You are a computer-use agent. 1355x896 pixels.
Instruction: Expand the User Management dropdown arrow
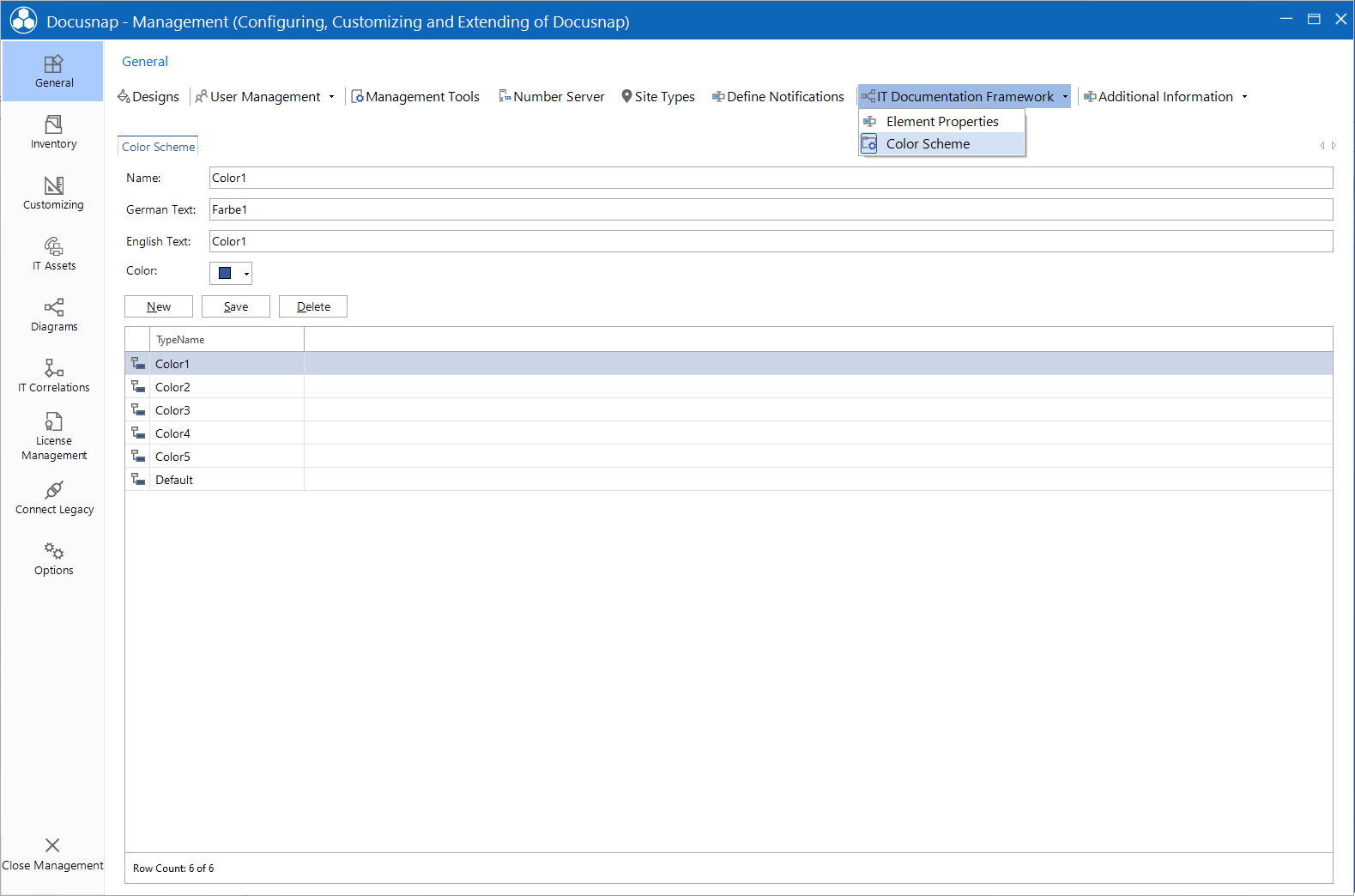point(331,97)
